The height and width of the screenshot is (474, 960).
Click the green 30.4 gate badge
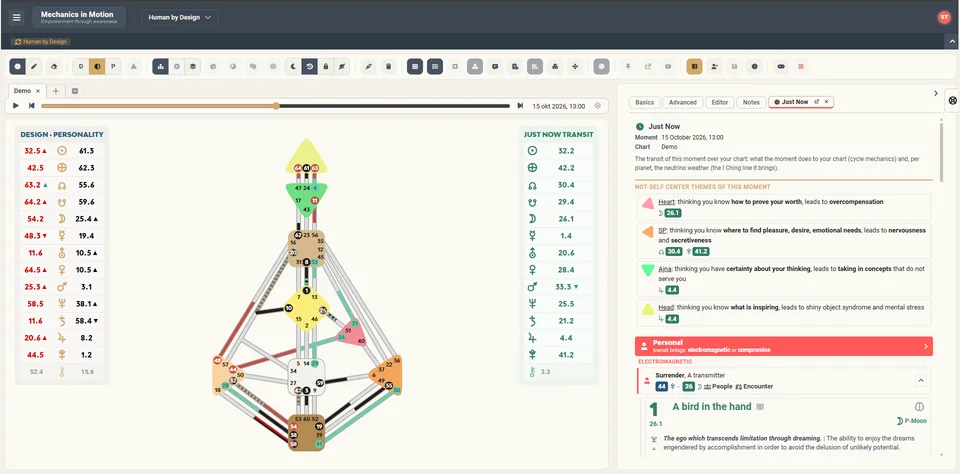673,251
